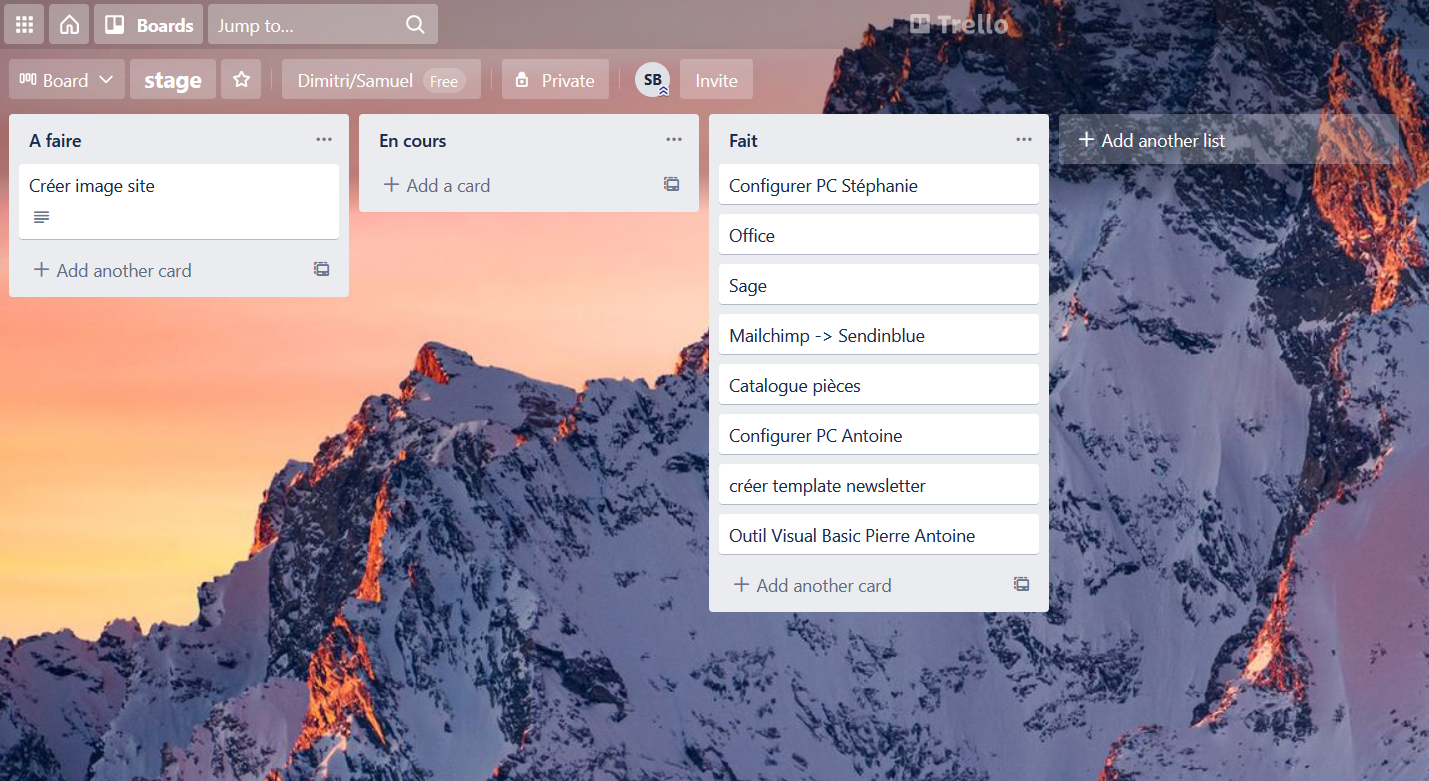Open En cours list actions menu
The width and height of the screenshot is (1429, 781).
point(674,140)
